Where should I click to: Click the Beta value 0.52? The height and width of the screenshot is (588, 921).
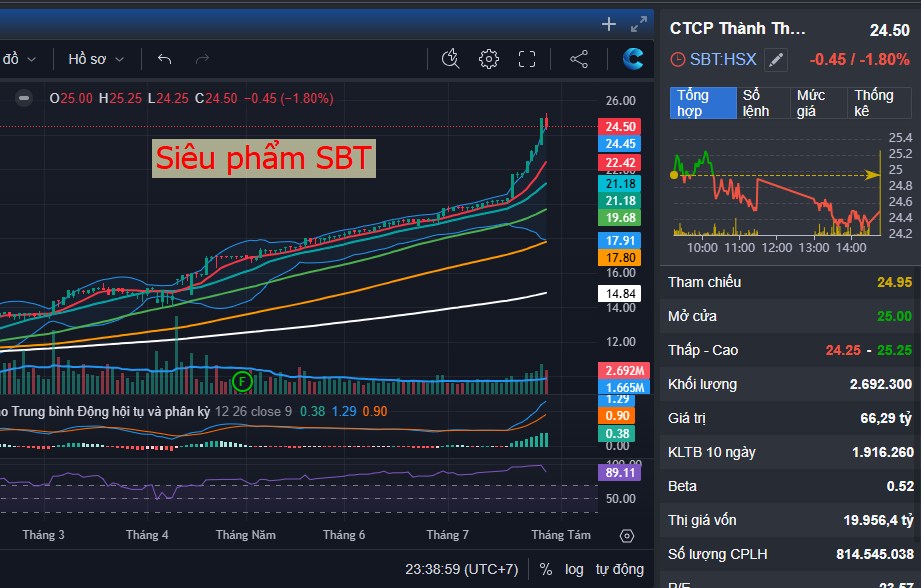pos(900,486)
